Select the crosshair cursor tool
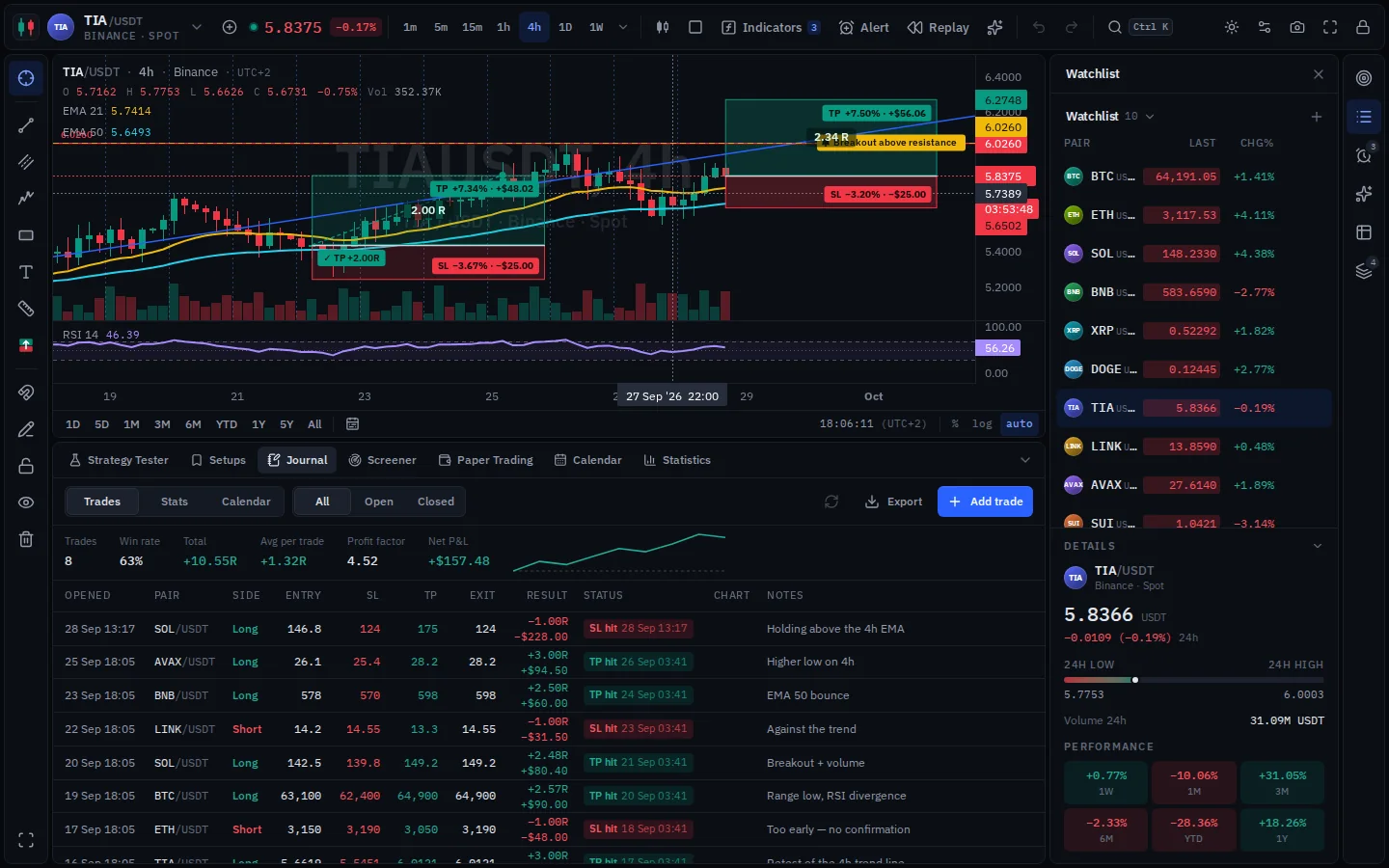Viewport: 1389px width, 868px height. coord(26,78)
